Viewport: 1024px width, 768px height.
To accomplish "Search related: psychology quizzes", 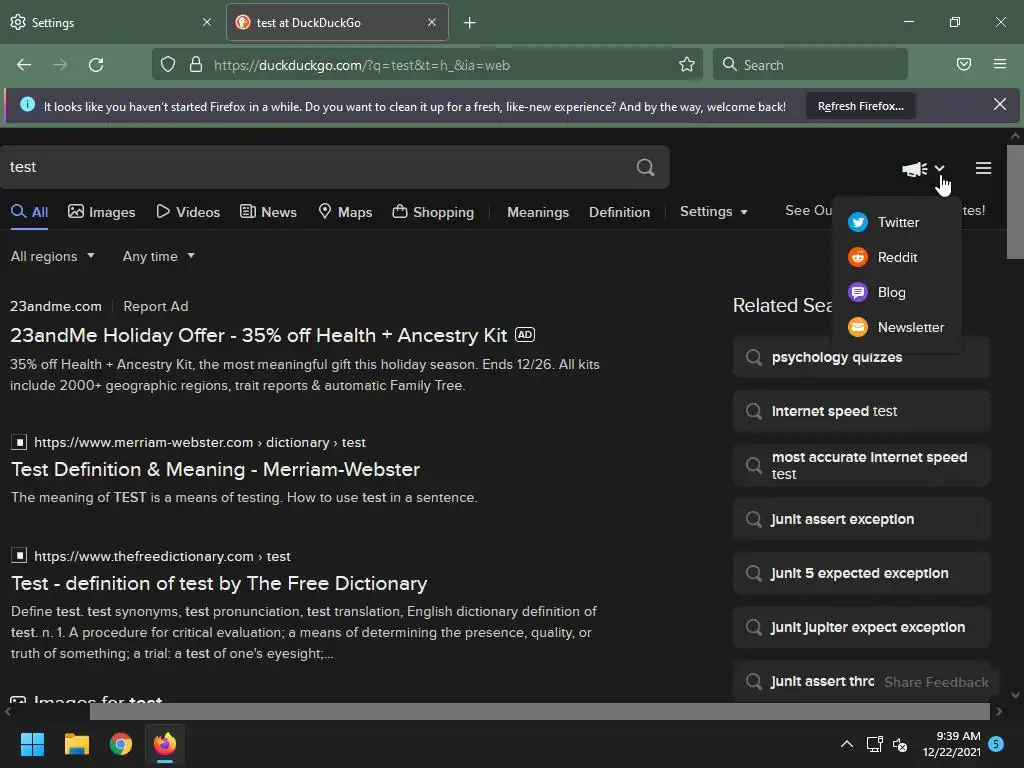I will coord(861,357).
